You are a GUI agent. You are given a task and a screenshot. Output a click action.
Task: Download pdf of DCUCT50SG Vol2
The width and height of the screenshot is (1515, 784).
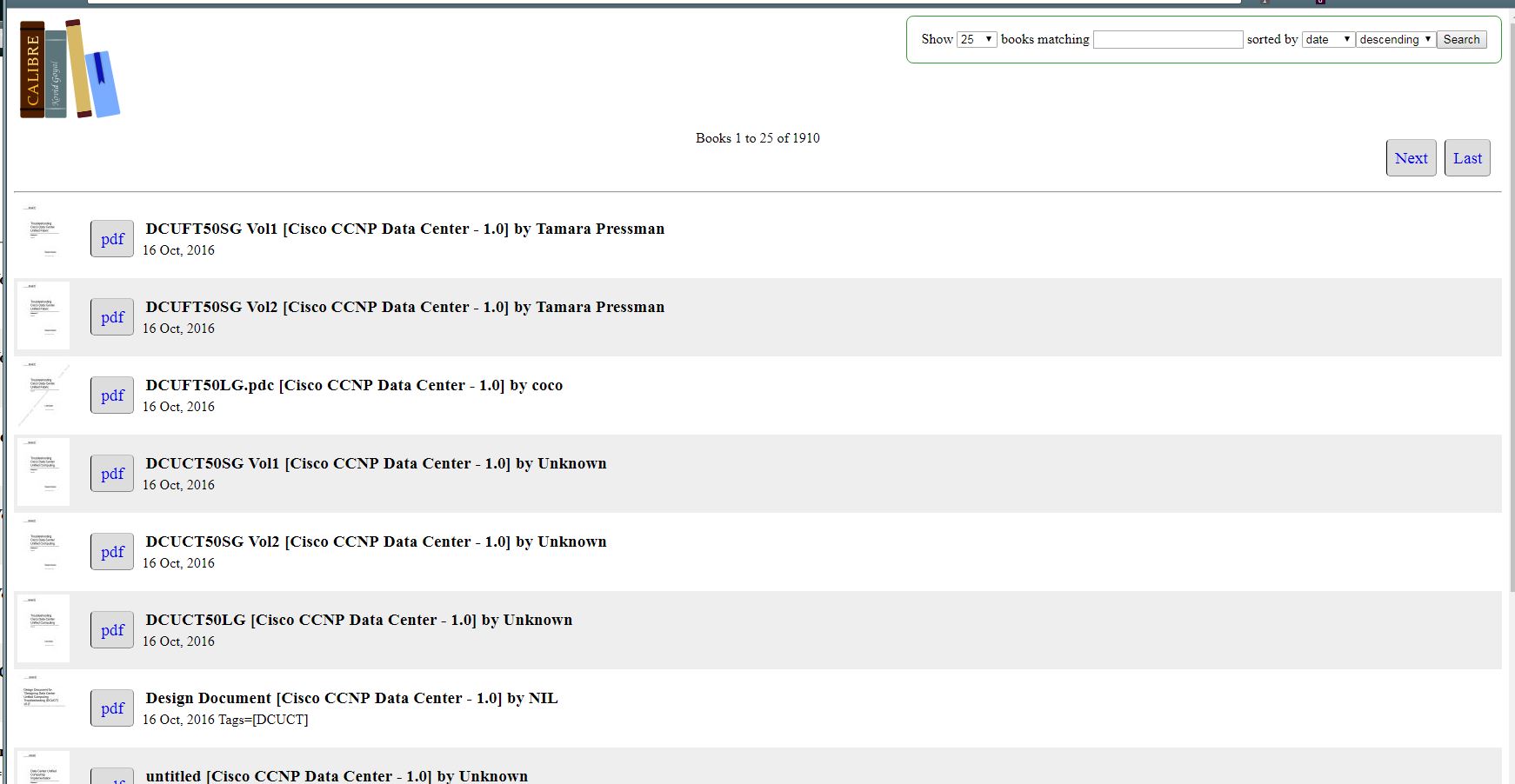coord(112,552)
